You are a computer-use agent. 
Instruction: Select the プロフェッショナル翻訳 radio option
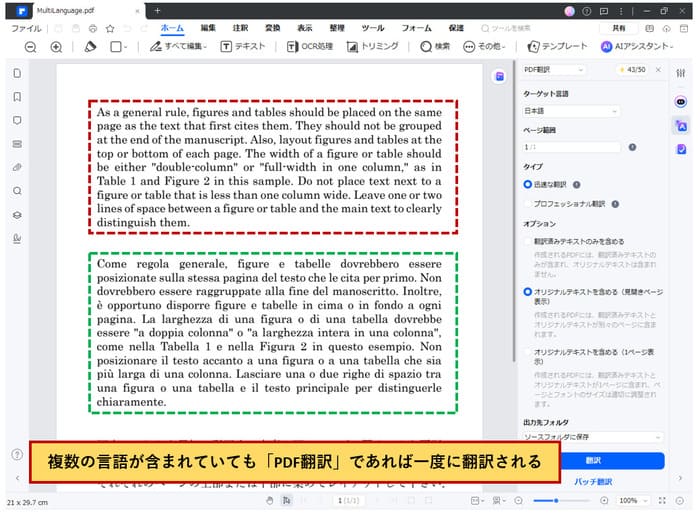click(528, 203)
